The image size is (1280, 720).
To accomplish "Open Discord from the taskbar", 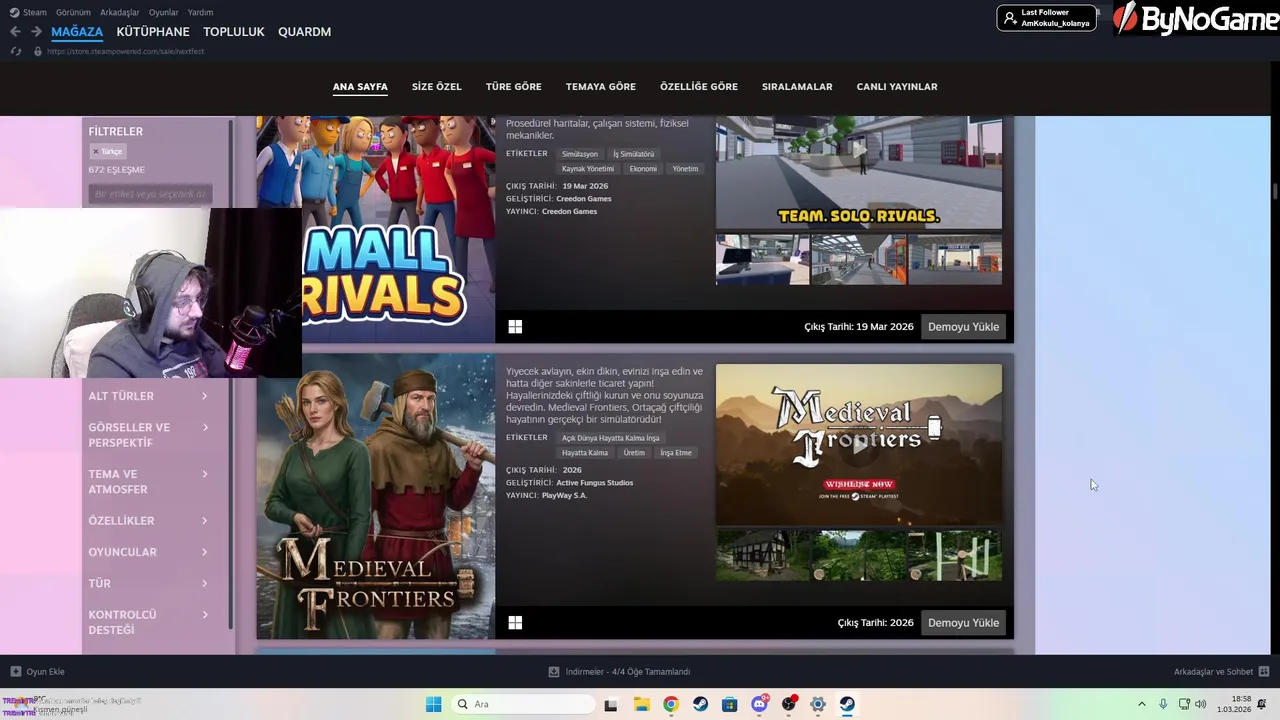I will point(759,704).
